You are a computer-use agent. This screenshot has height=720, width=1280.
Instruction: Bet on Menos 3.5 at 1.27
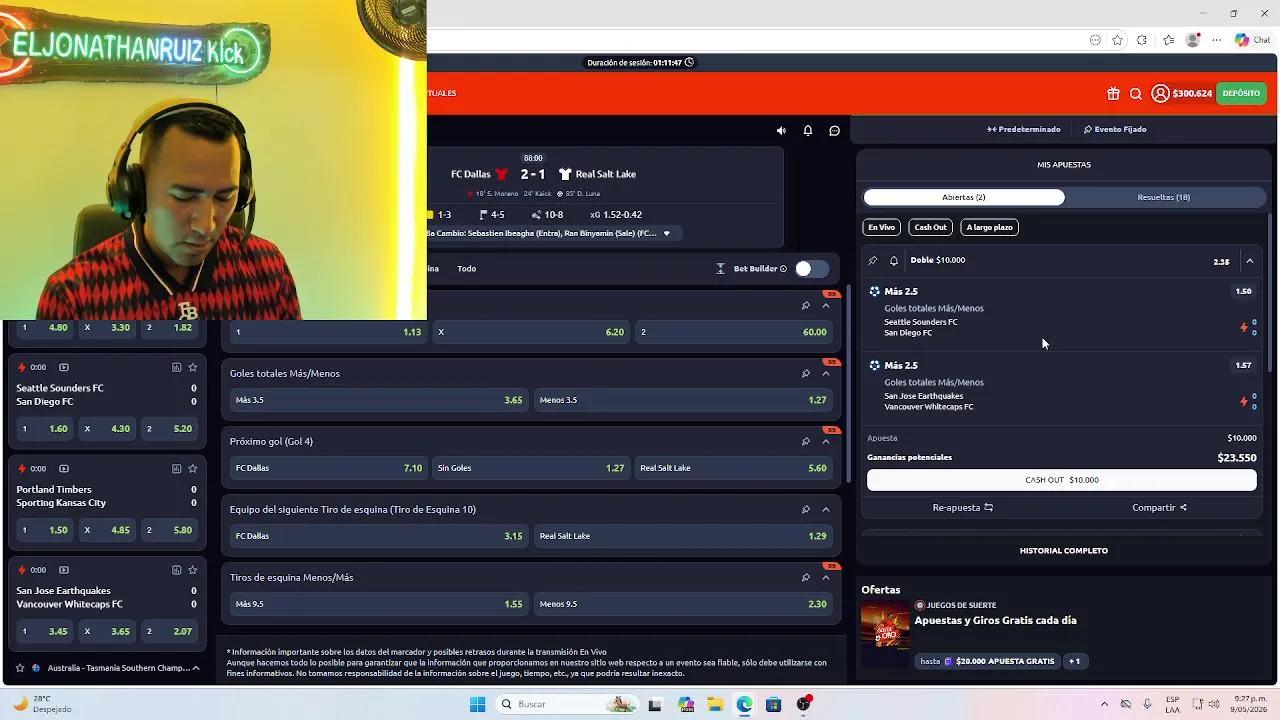683,400
